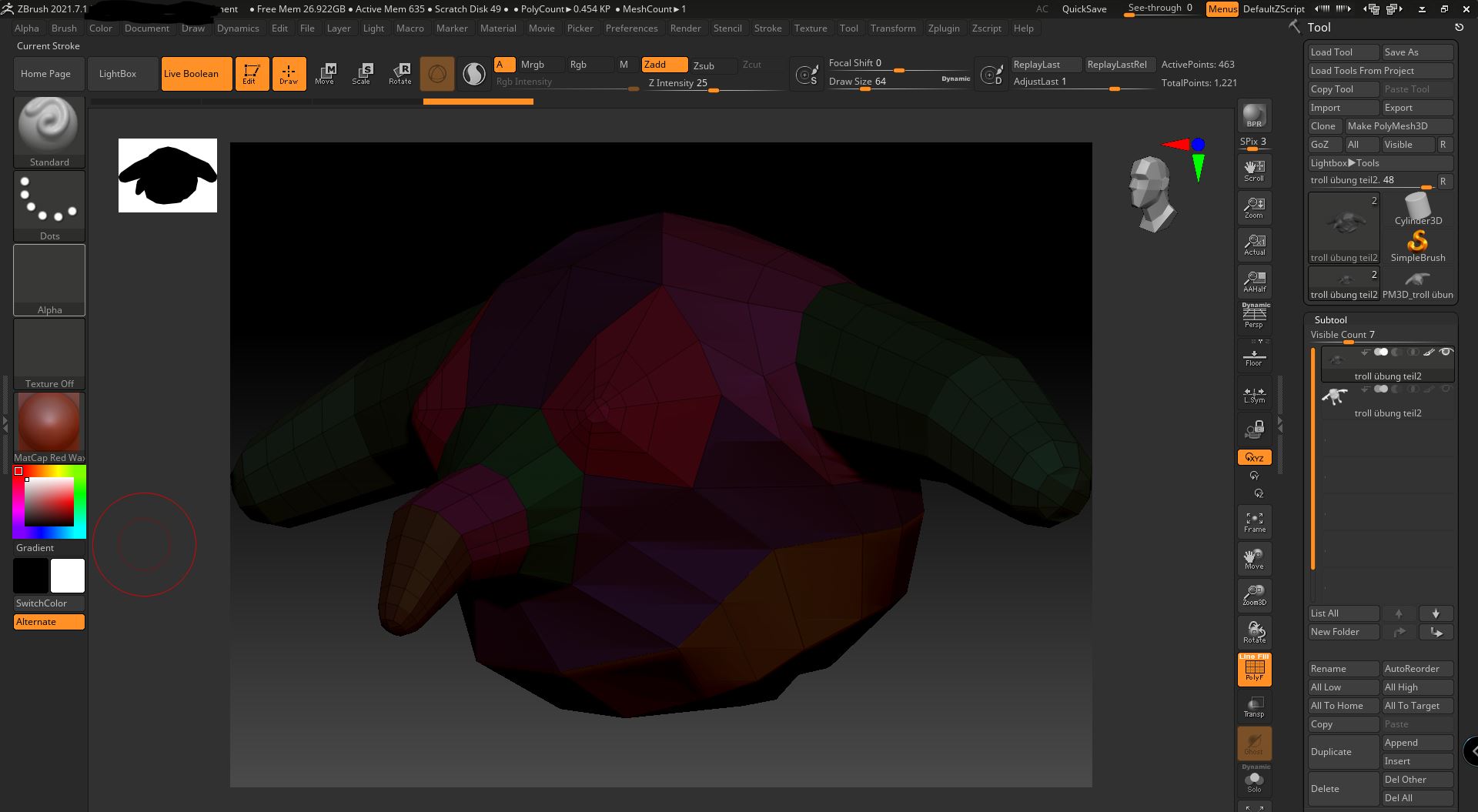Select the Scale gizmo tool
Image resolution: width=1478 pixels, height=812 pixels.
(x=361, y=74)
